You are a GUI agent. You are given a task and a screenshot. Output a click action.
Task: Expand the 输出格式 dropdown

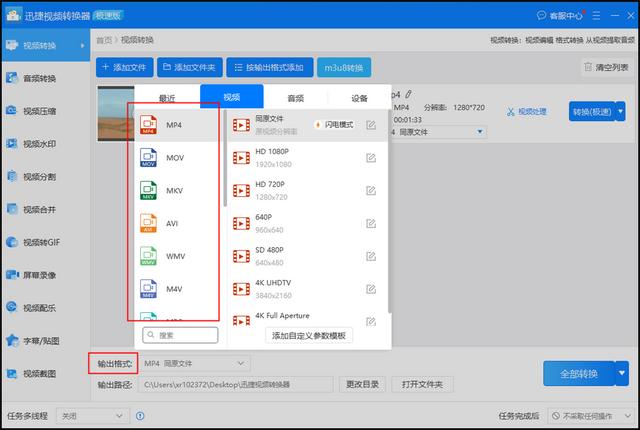(194, 364)
